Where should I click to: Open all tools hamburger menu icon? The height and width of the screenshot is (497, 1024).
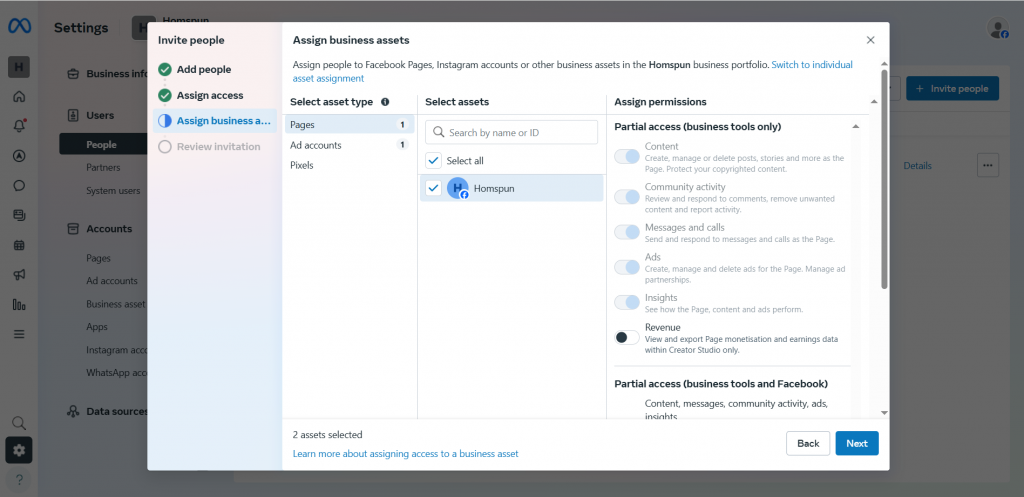point(19,334)
